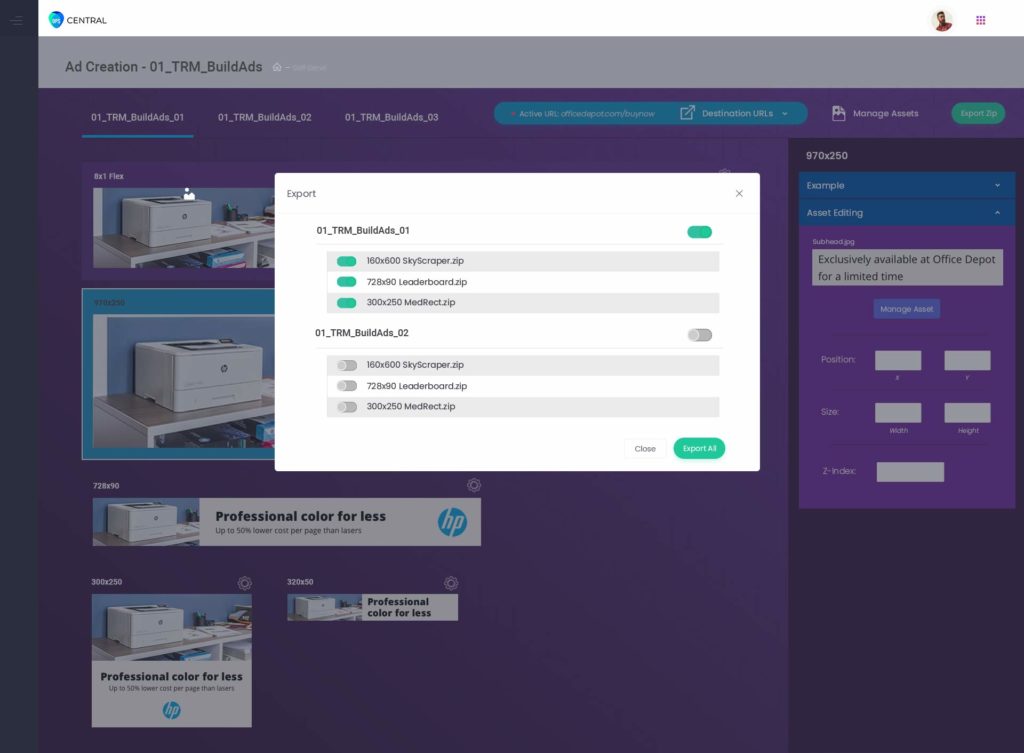The width and height of the screenshot is (1024, 753).
Task: Open the hamburger sidebar menu
Action: tap(15, 20)
